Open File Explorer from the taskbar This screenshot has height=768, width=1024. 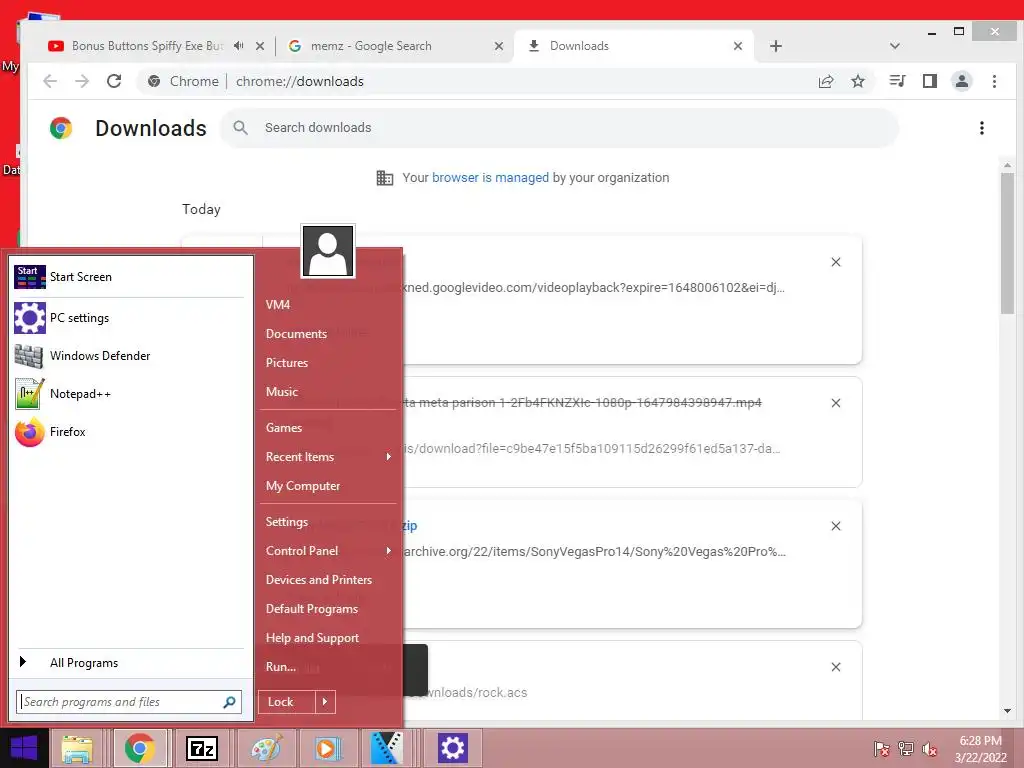(x=77, y=748)
